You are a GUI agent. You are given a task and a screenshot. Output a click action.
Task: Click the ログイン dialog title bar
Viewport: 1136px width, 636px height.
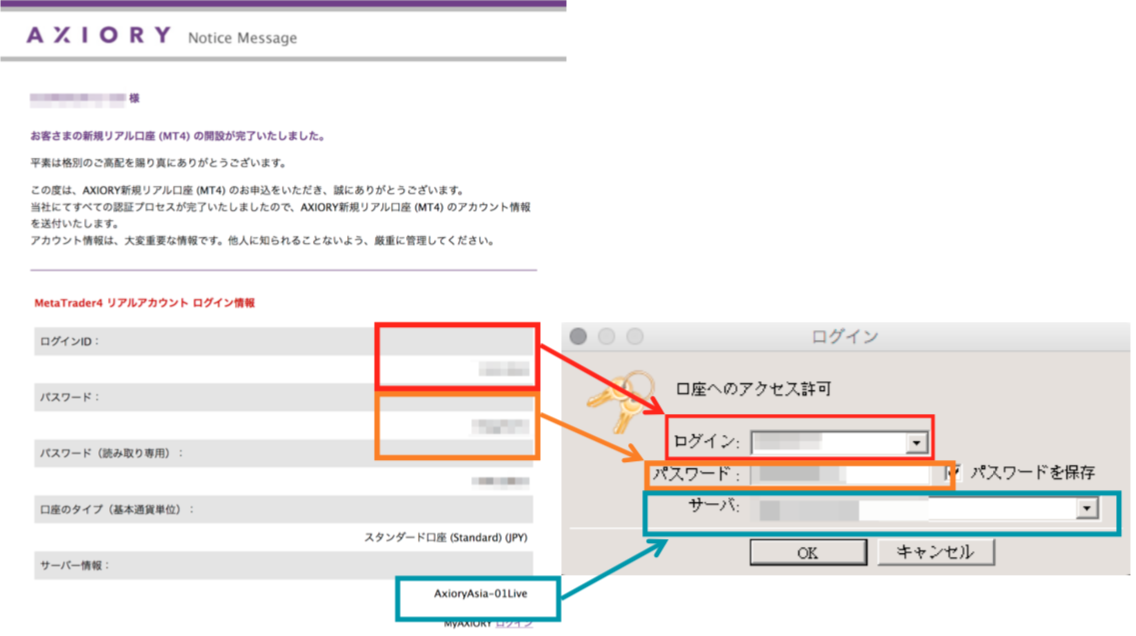[845, 336]
